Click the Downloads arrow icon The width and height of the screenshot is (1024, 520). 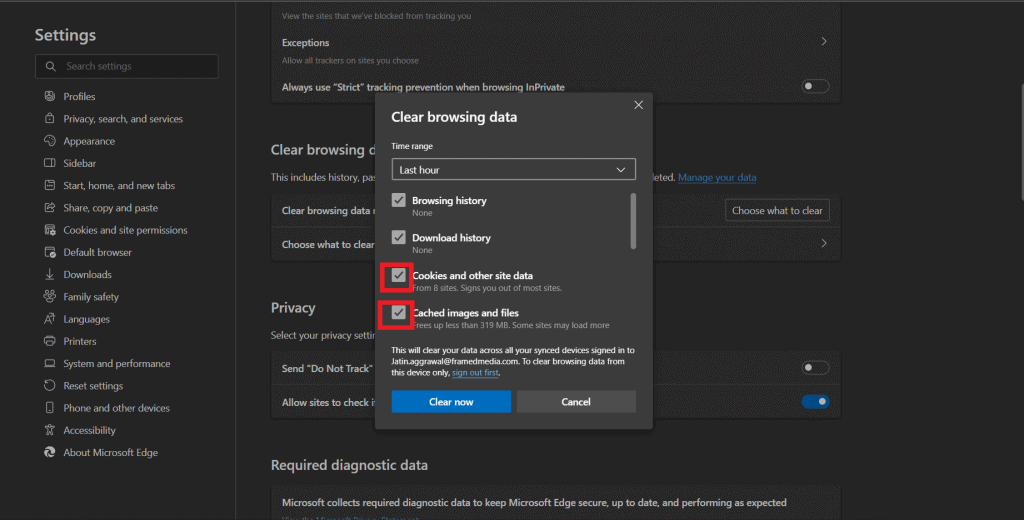pyautogui.click(x=50, y=274)
